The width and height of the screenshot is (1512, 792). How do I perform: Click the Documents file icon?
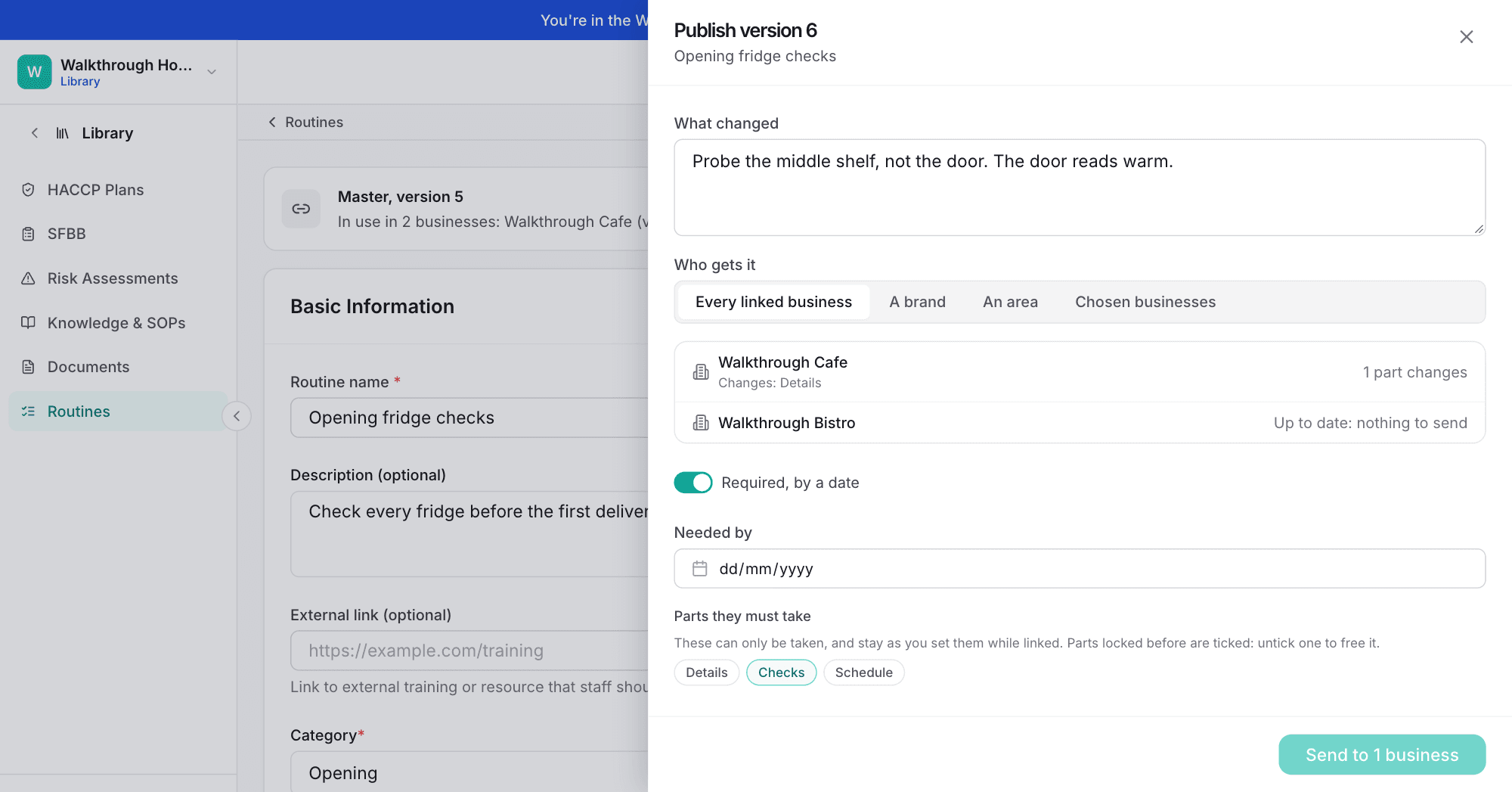click(x=28, y=367)
